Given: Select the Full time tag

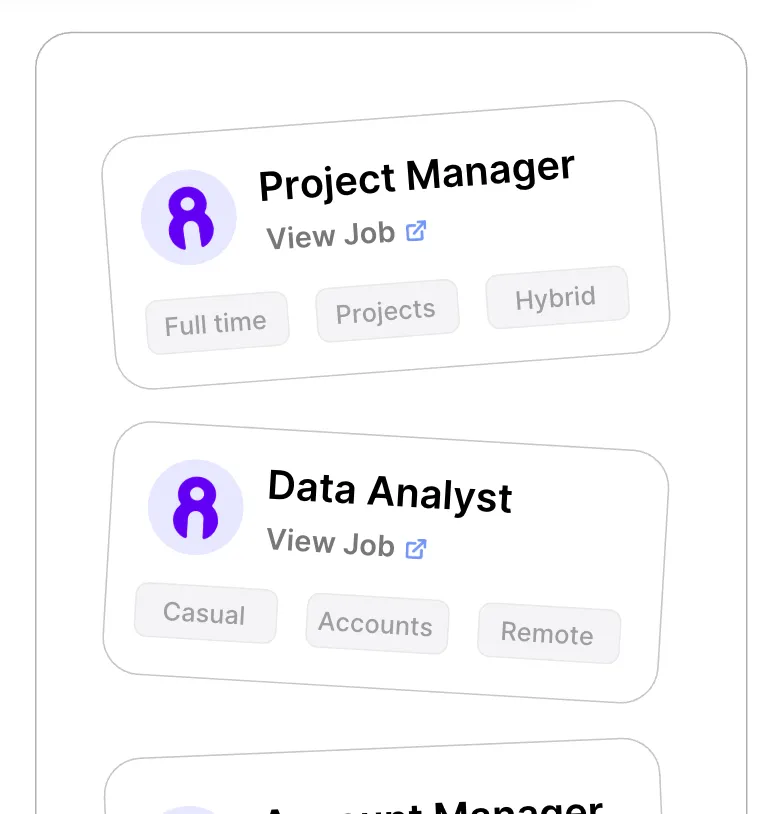Looking at the screenshot, I should [x=217, y=323].
